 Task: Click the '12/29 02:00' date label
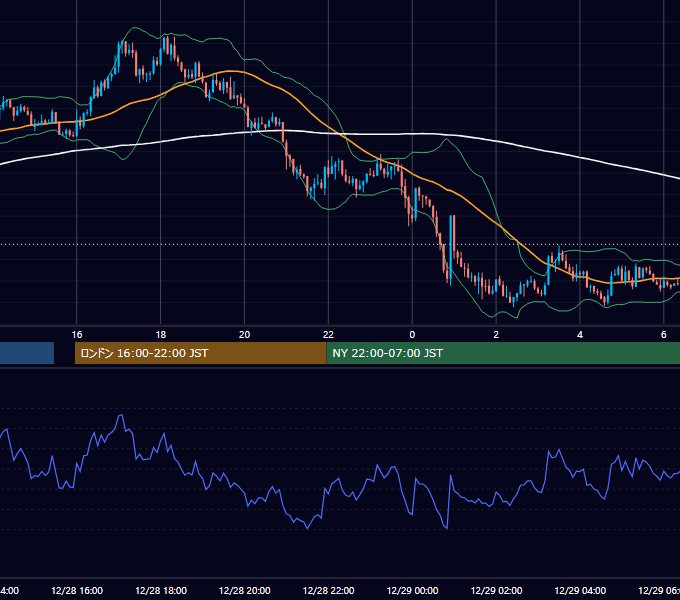coord(496,591)
